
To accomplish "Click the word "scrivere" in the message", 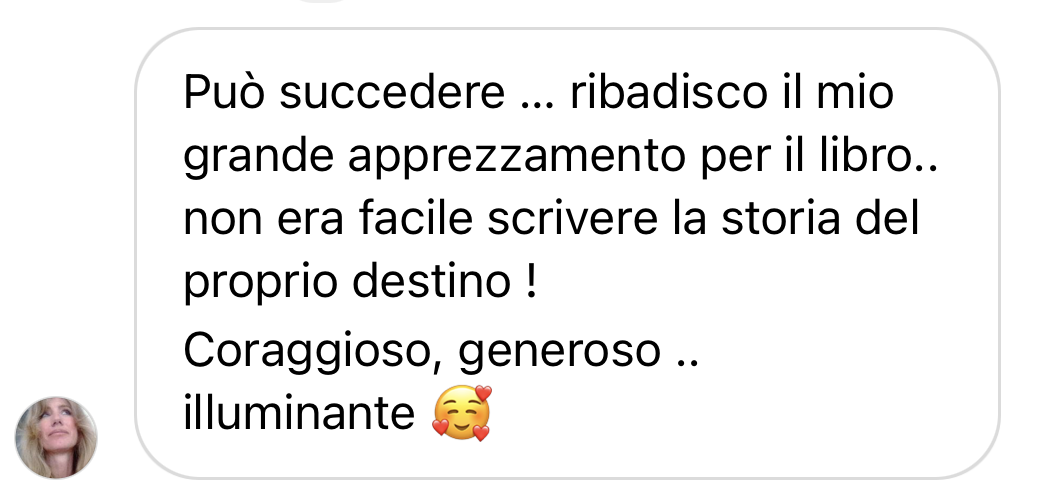I will 572,219.
